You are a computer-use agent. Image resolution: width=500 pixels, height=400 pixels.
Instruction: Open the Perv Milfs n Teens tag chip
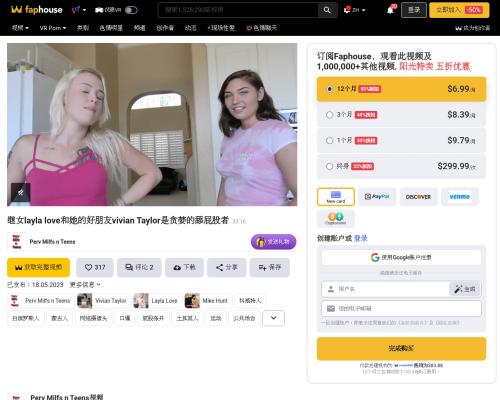pyautogui.click(x=41, y=301)
